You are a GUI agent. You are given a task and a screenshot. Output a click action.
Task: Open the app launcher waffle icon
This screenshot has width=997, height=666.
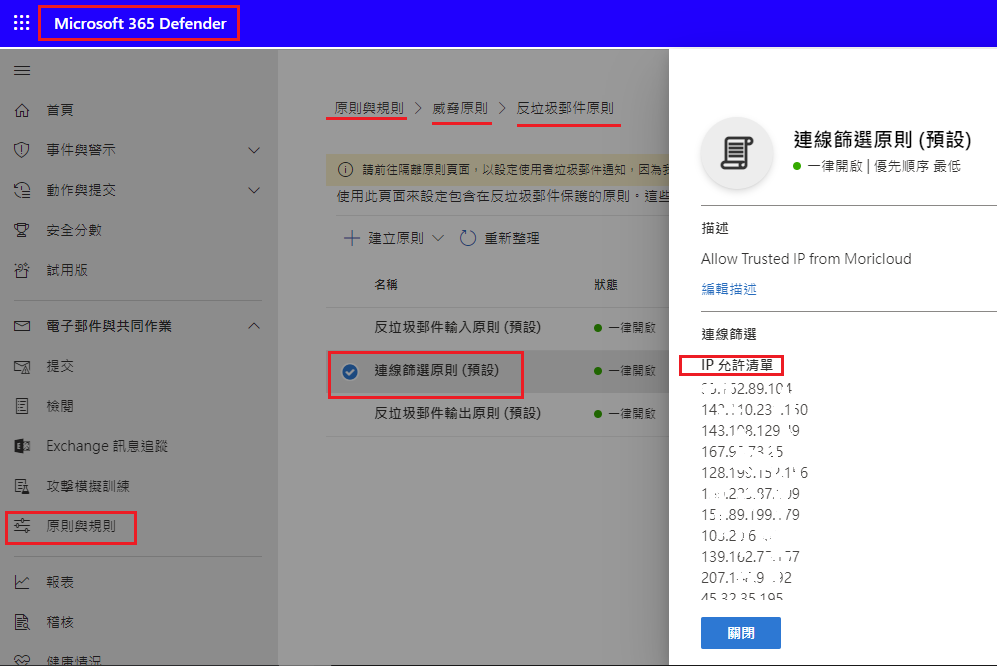point(22,24)
